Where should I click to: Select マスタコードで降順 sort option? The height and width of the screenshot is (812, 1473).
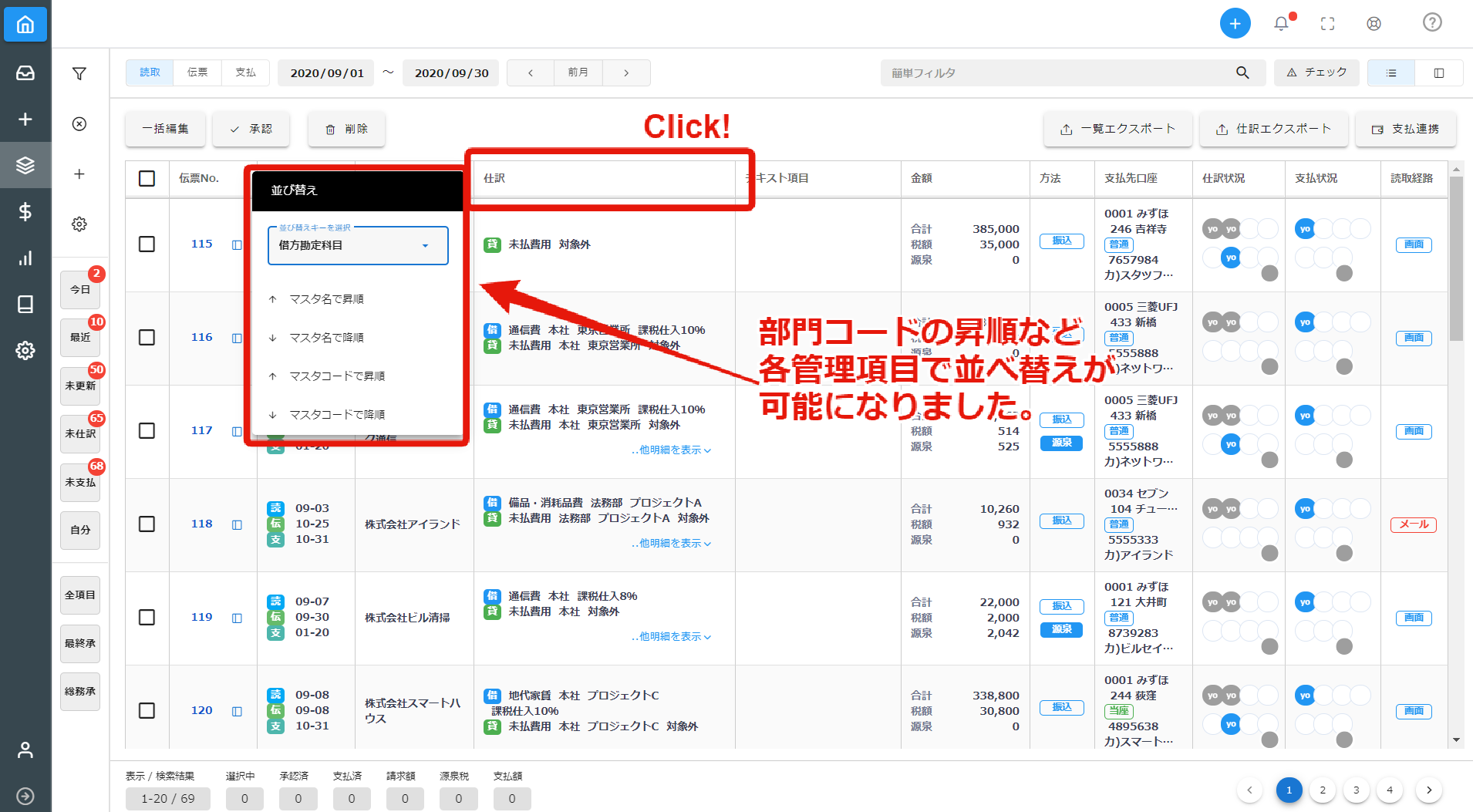point(358,415)
